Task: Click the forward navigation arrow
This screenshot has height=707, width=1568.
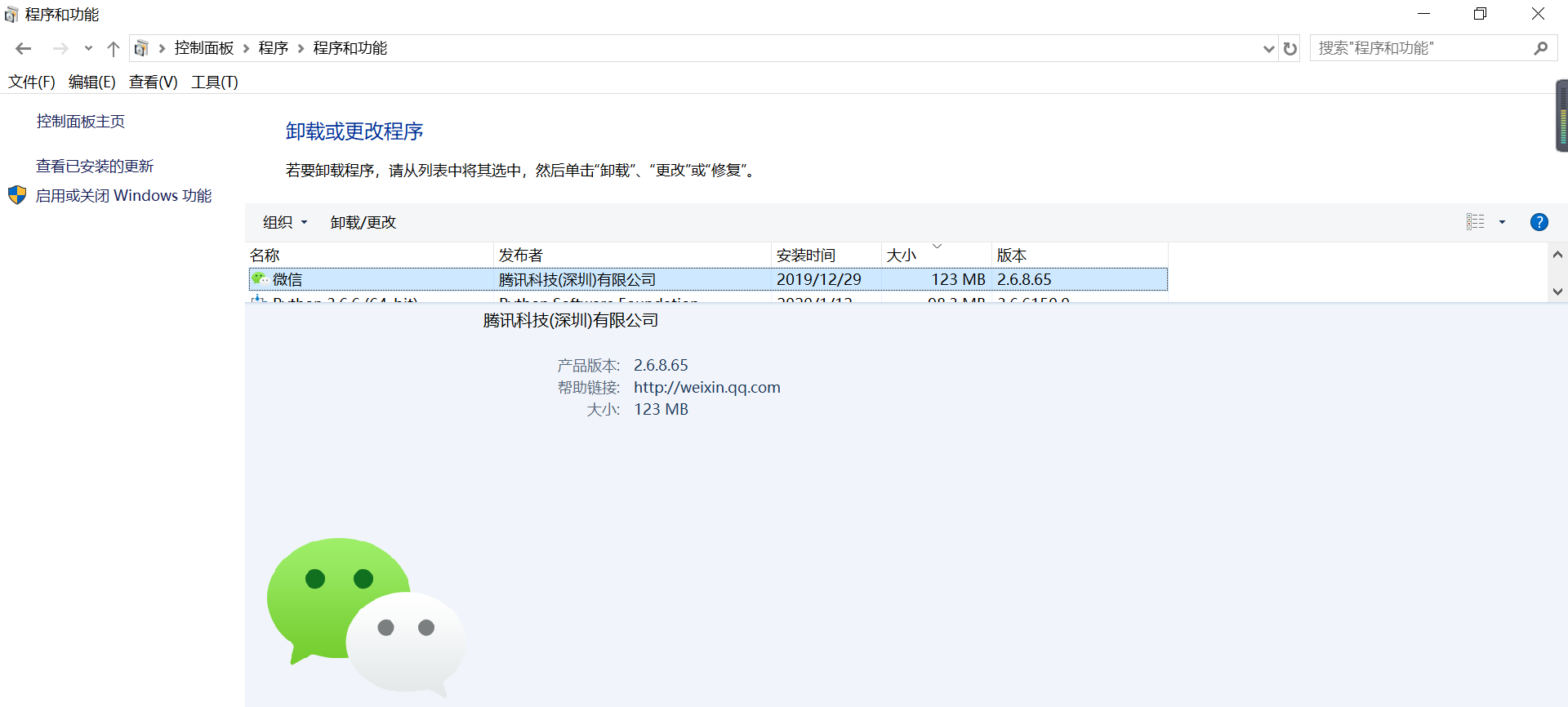Action: pyautogui.click(x=60, y=49)
